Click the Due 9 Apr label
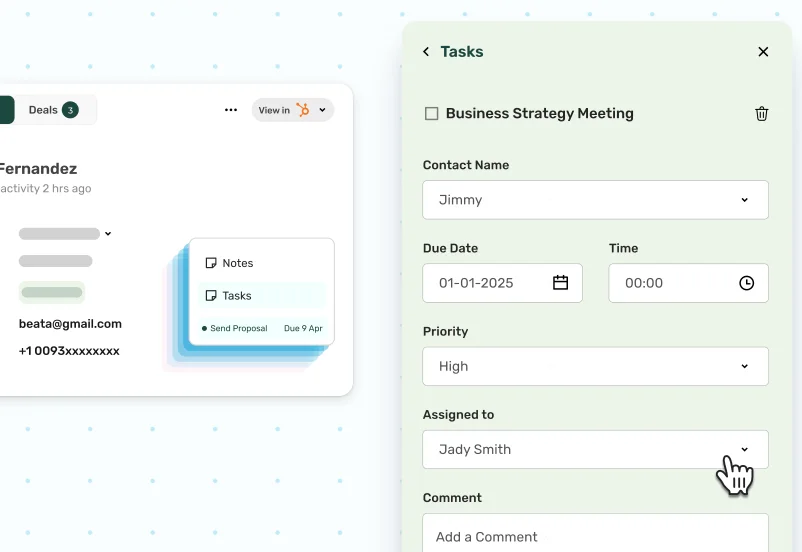Screen dimensions: 802x552 point(303,328)
